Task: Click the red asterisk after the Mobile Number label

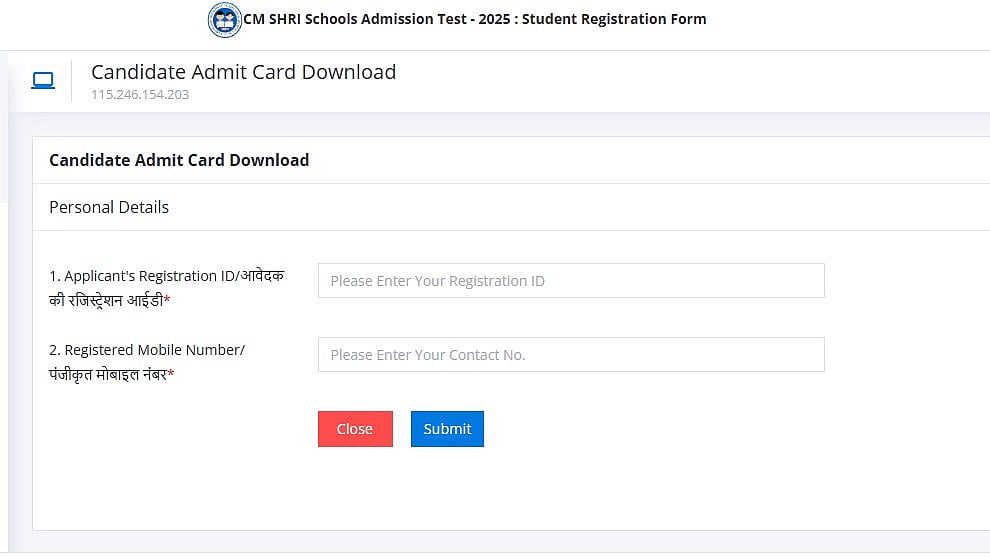Action: (171, 375)
